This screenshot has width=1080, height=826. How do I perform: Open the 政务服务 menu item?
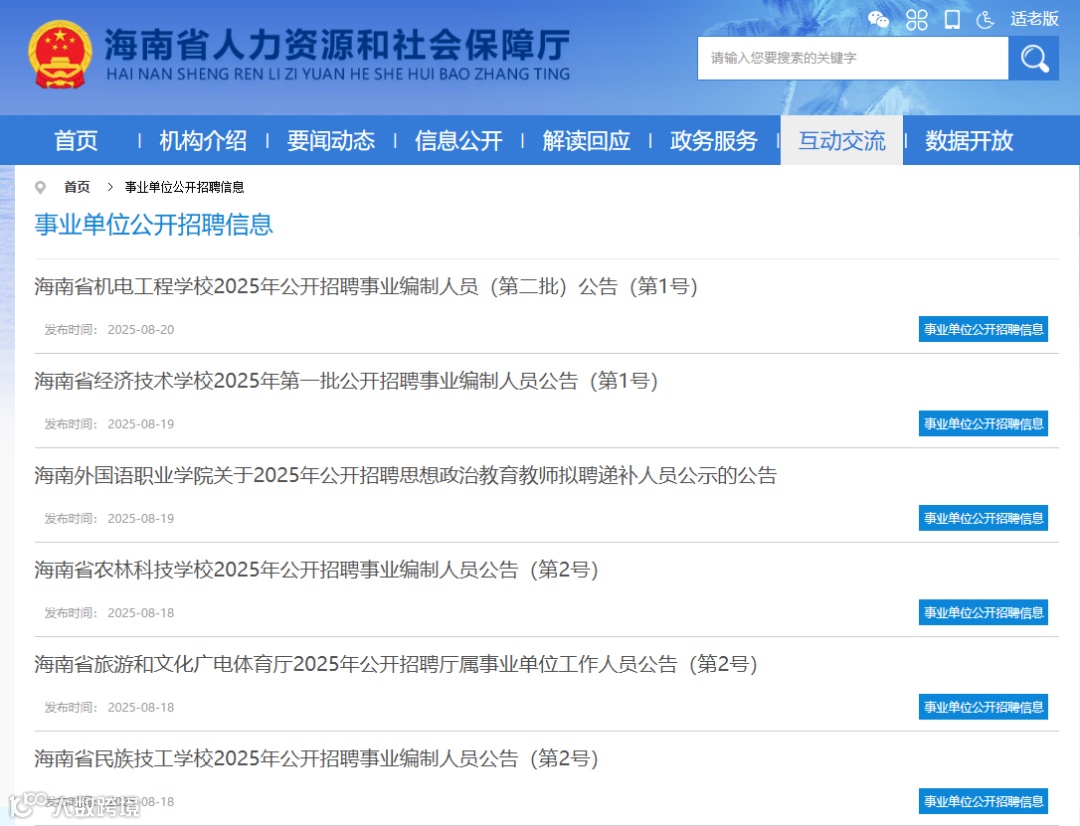(714, 141)
